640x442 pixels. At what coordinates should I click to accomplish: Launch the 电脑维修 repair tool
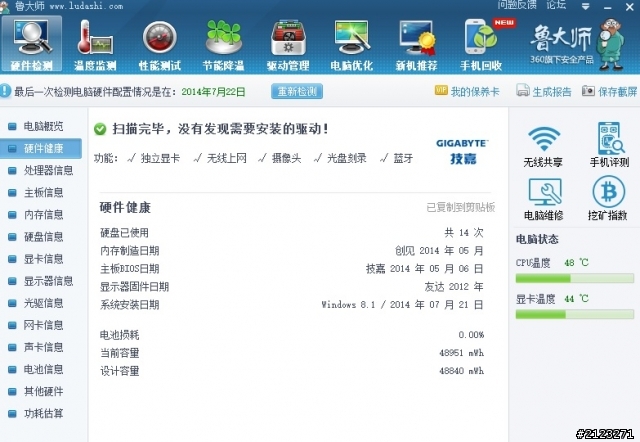pyautogui.click(x=544, y=199)
